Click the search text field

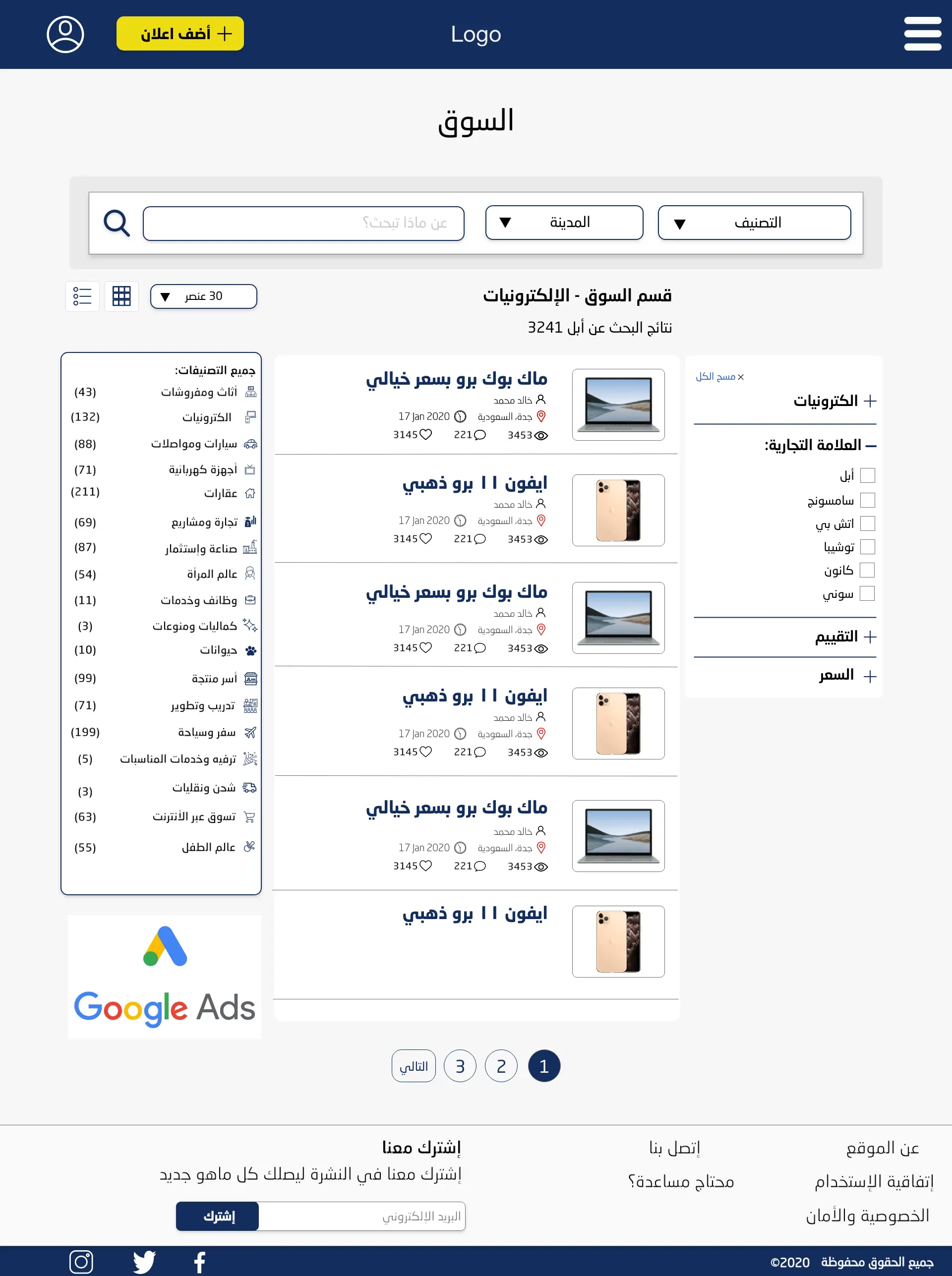click(x=303, y=223)
